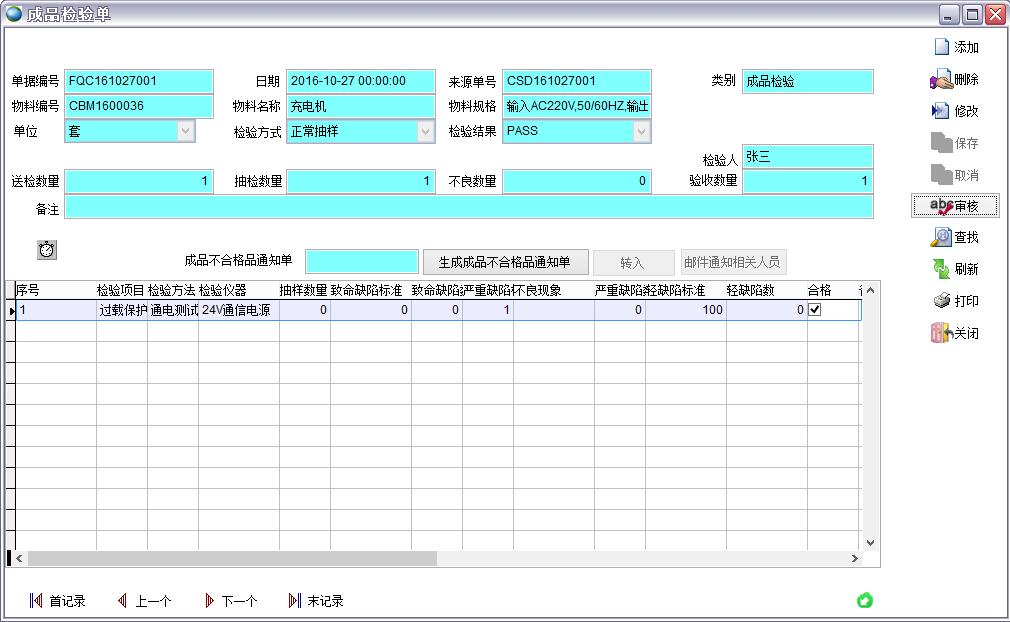
Task: Open the 单位 dropdown
Action: click(x=185, y=131)
